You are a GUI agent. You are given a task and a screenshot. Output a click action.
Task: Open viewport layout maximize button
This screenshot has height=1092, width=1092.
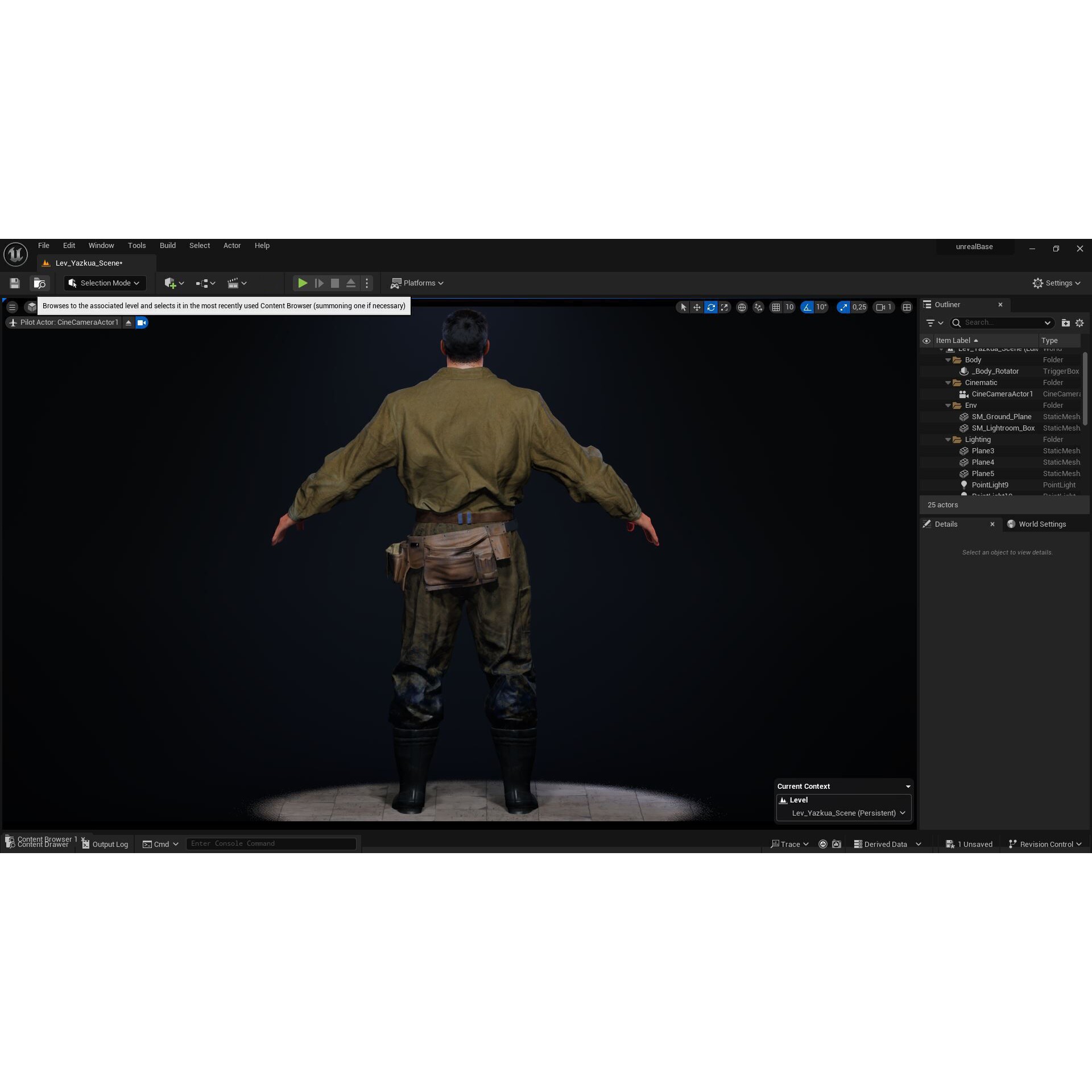(x=907, y=307)
